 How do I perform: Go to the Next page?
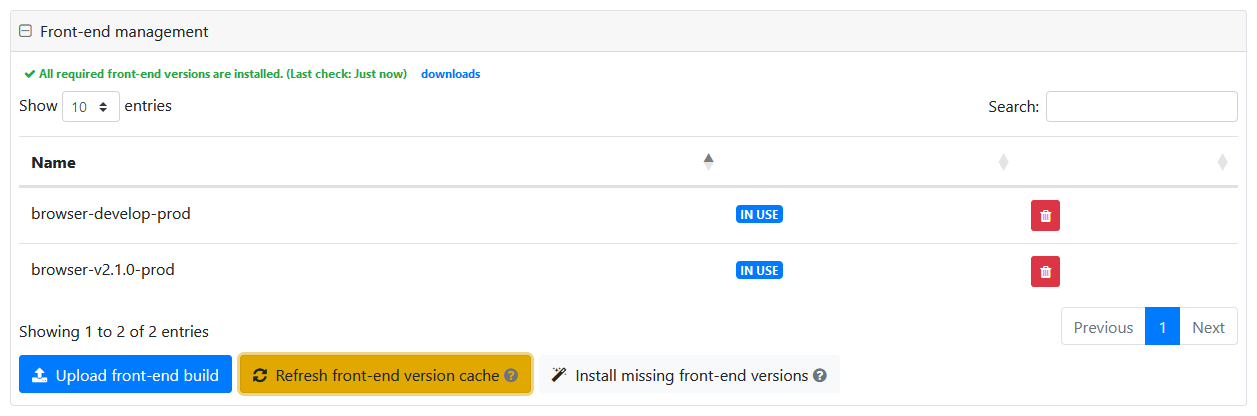(x=1208, y=327)
